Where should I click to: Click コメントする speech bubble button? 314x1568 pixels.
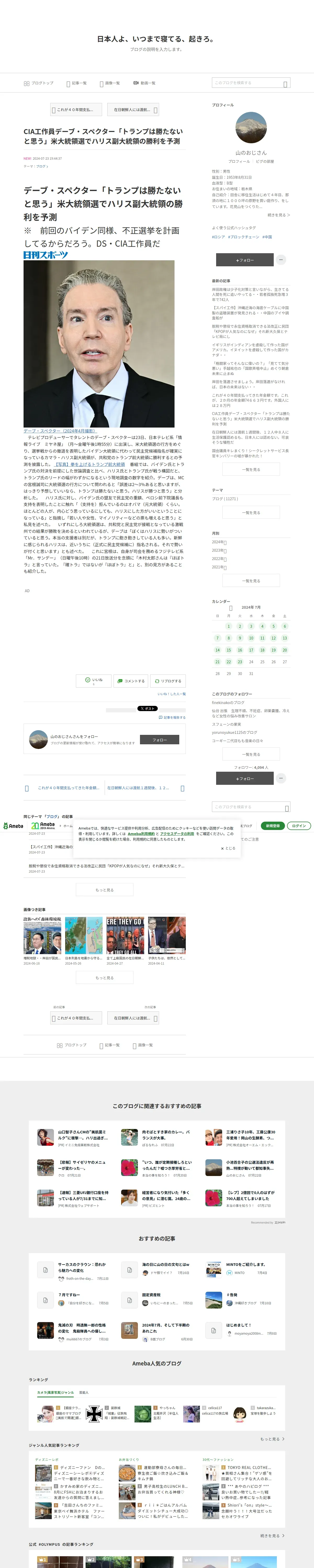tap(131, 681)
